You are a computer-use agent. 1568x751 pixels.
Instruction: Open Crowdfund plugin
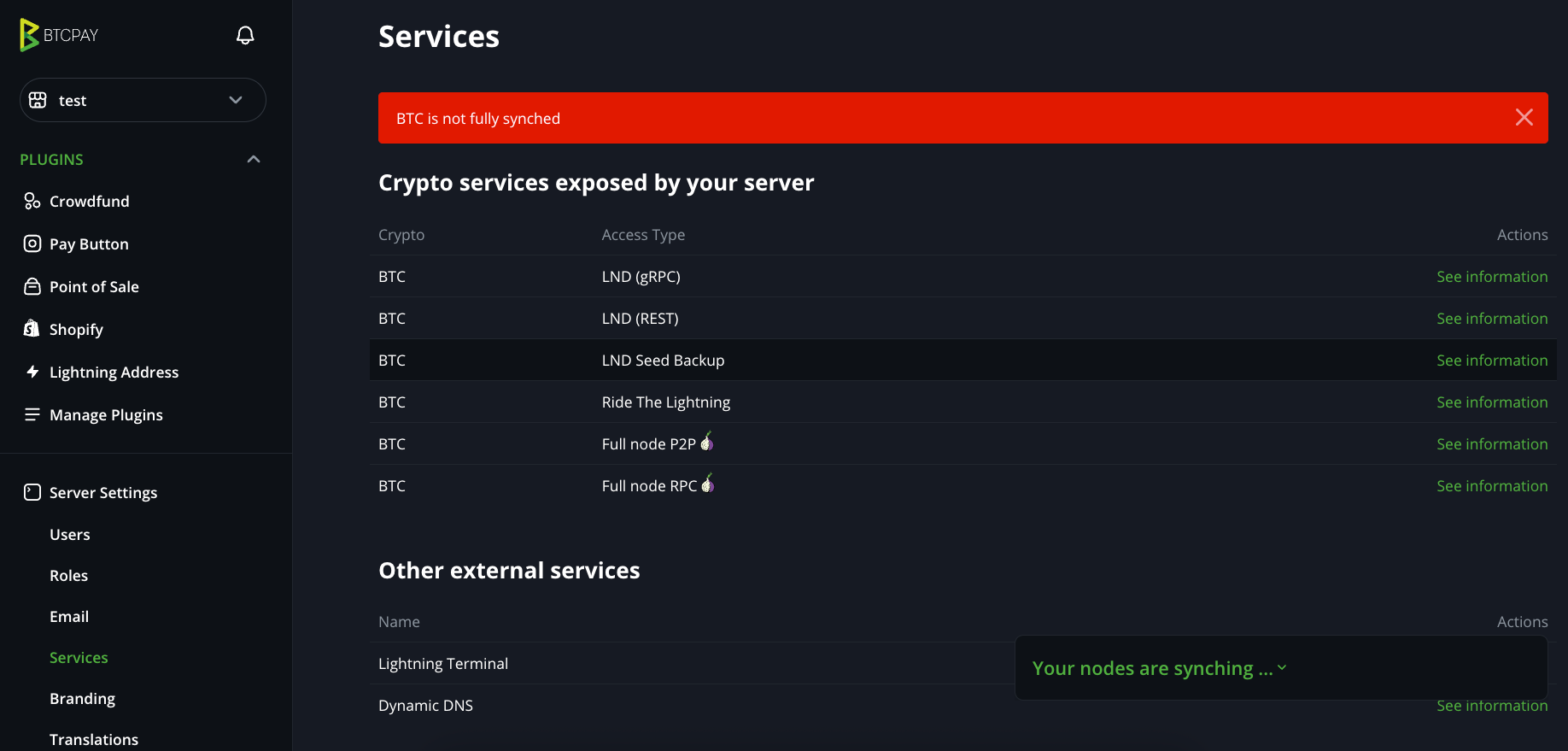[x=90, y=201]
